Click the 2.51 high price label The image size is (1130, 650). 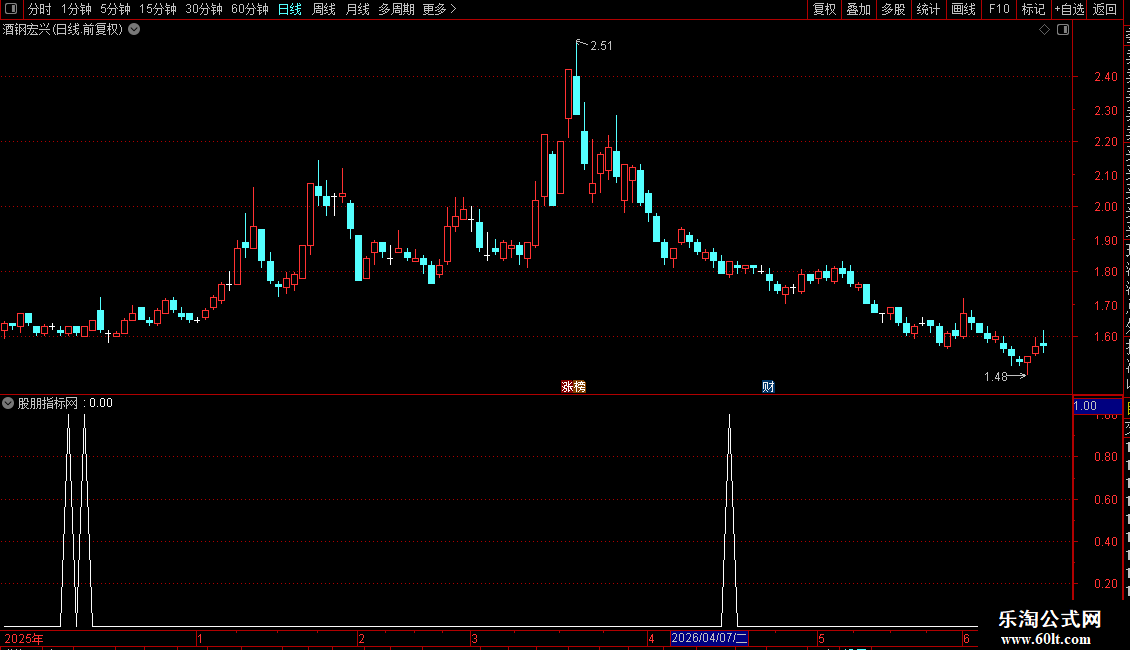[x=601, y=46]
